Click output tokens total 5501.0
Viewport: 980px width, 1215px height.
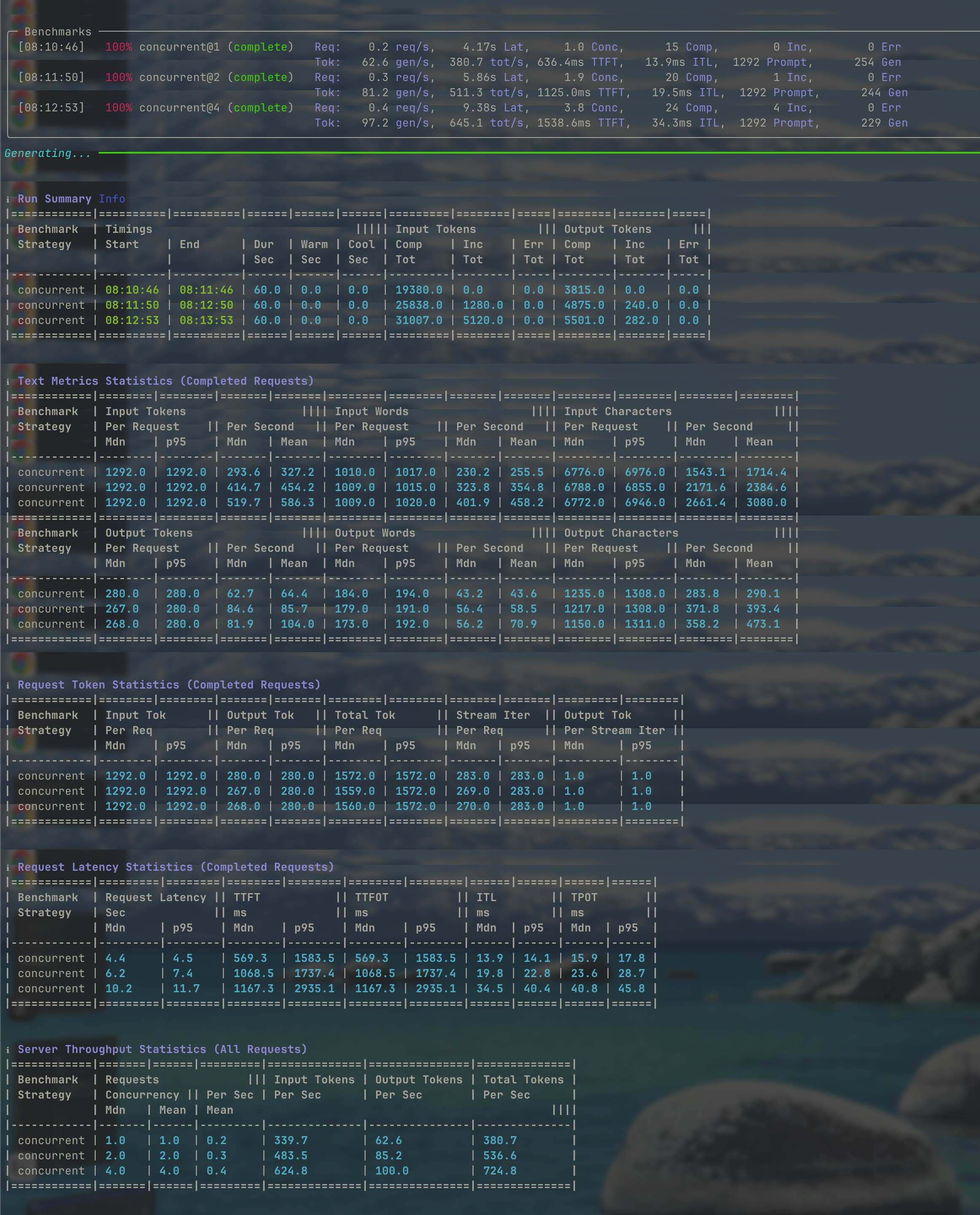coord(584,320)
